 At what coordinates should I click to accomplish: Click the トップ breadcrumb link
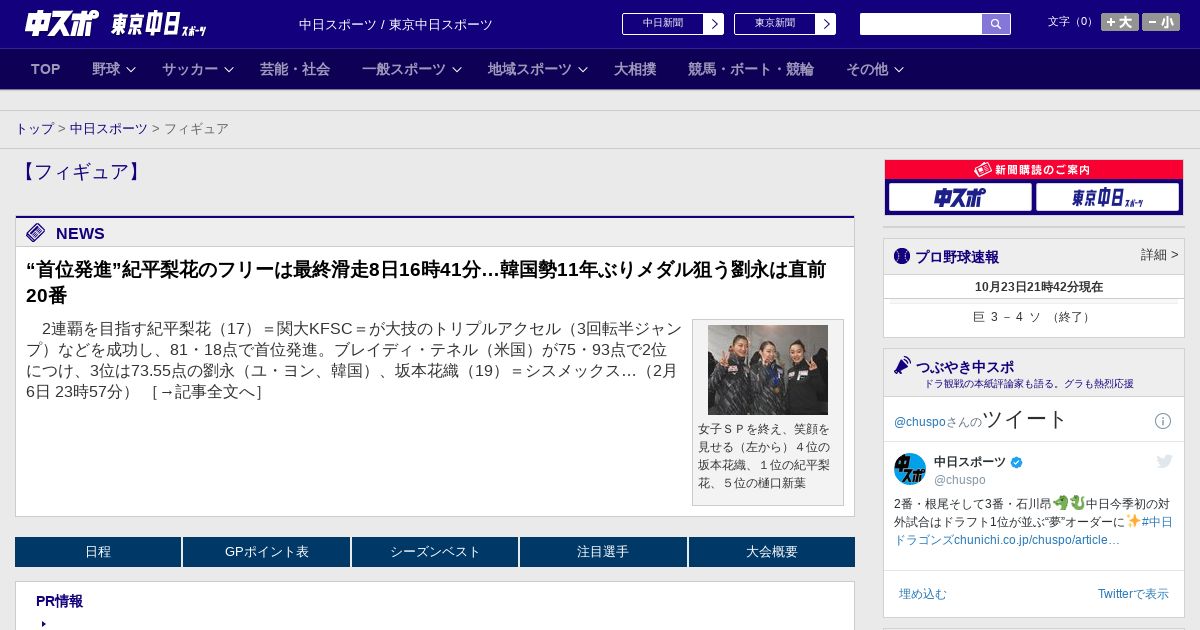point(34,129)
